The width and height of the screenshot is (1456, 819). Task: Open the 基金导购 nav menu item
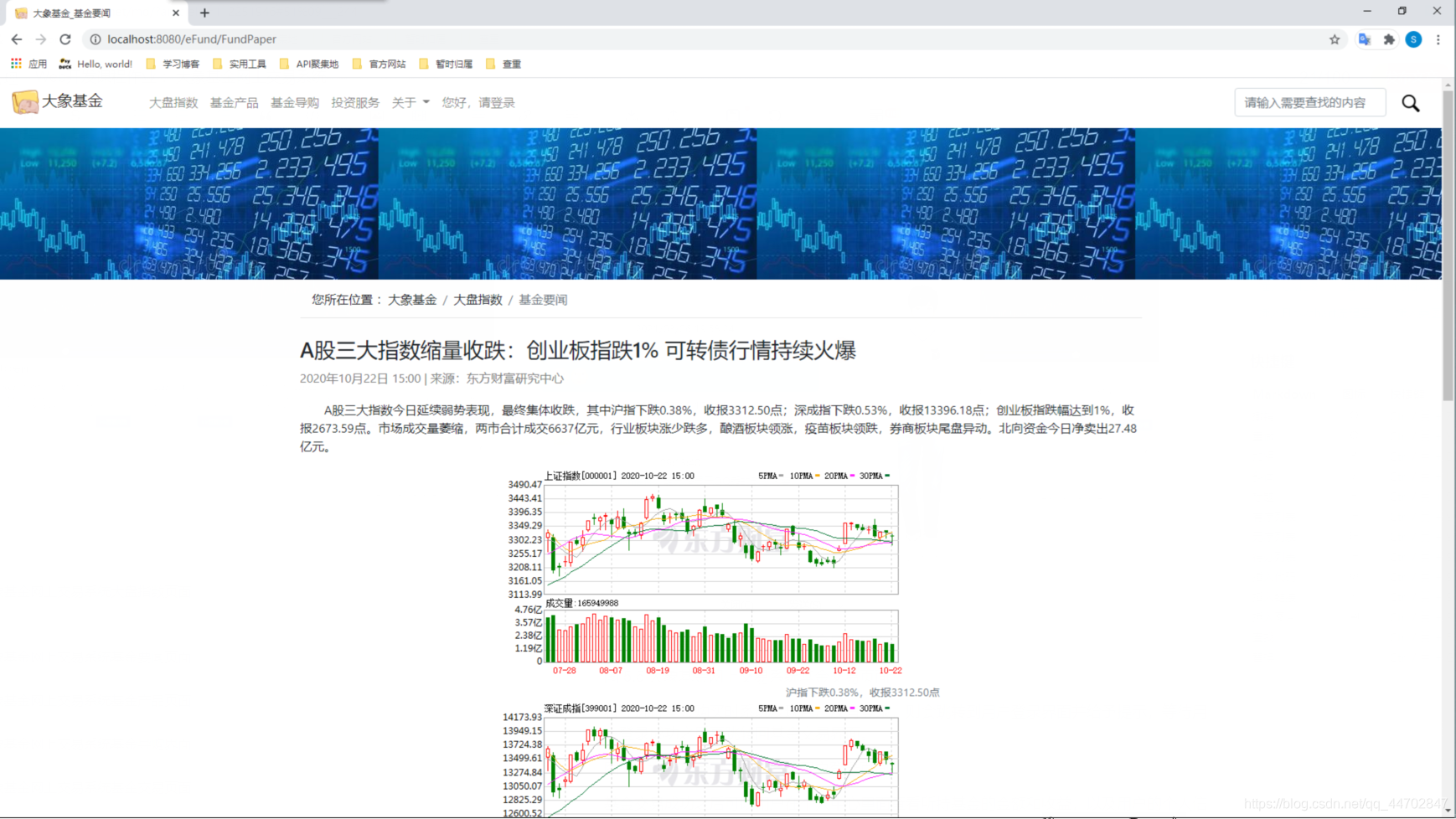[x=295, y=102]
